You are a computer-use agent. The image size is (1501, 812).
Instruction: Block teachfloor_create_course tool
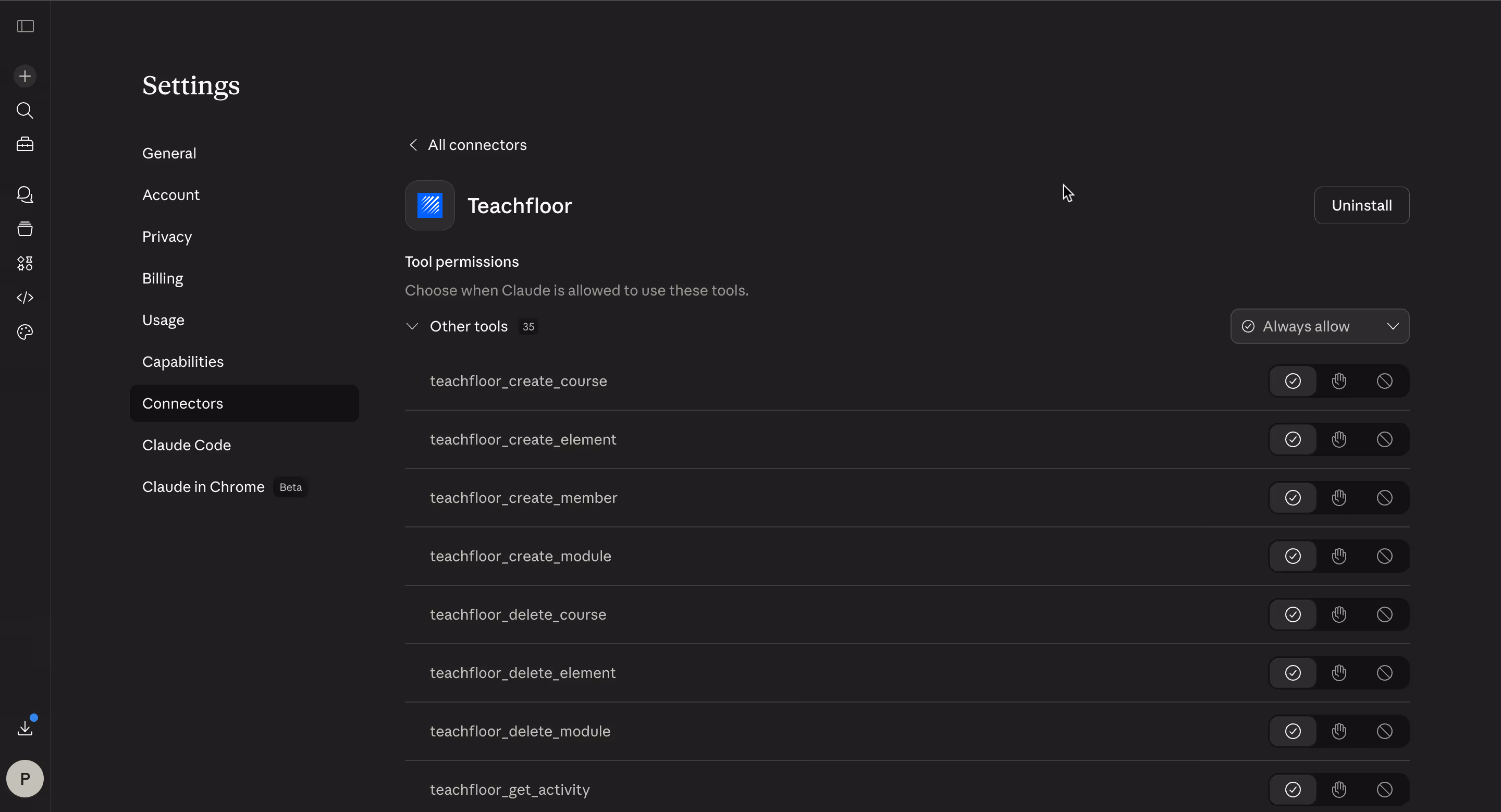coord(1385,381)
